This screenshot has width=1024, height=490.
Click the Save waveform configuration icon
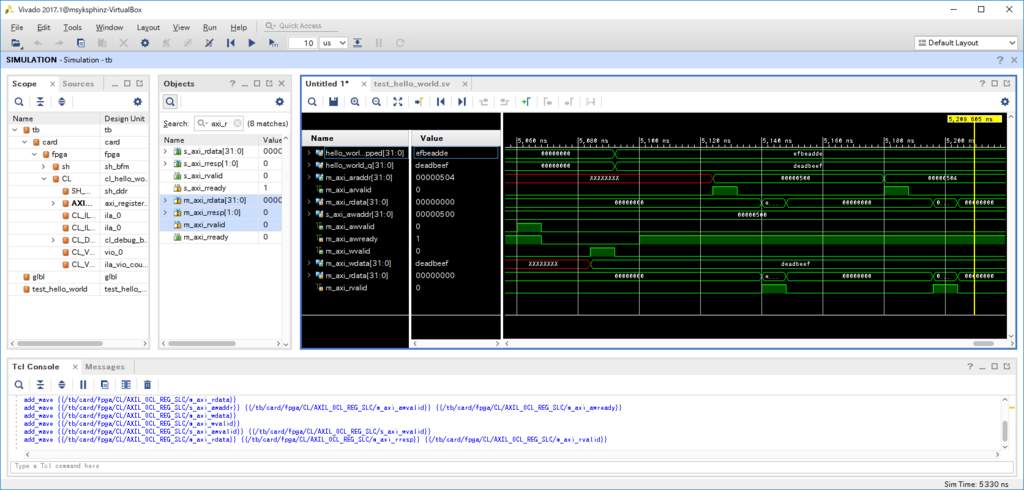333,101
